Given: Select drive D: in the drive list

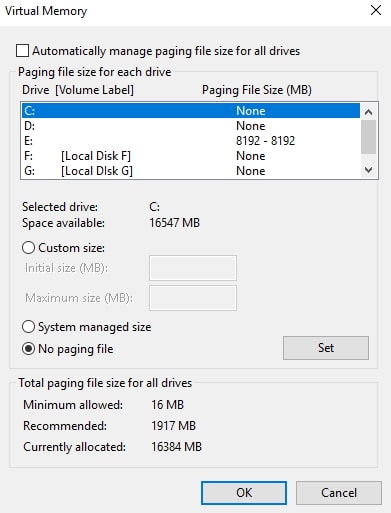Looking at the screenshot, I should [x=191, y=126].
